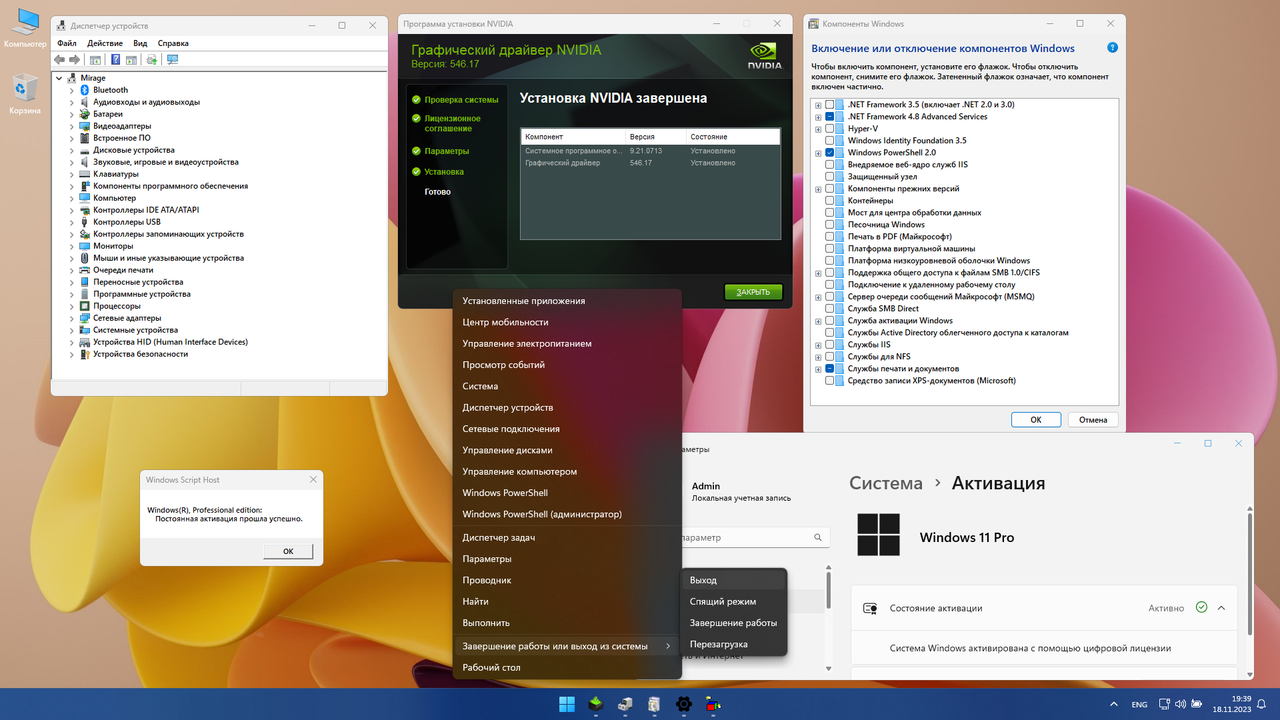
Task: Expand Компоненты прежних версий node
Action: (x=819, y=189)
